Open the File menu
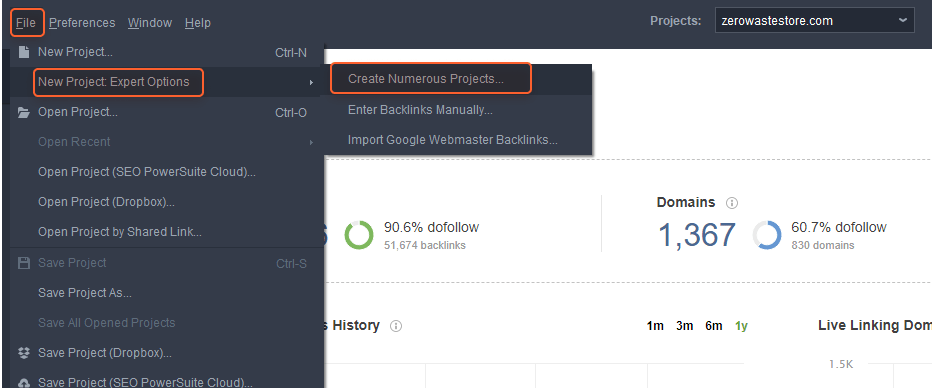The height and width of the screenshot is (388, 932). (x=26, y=23)
